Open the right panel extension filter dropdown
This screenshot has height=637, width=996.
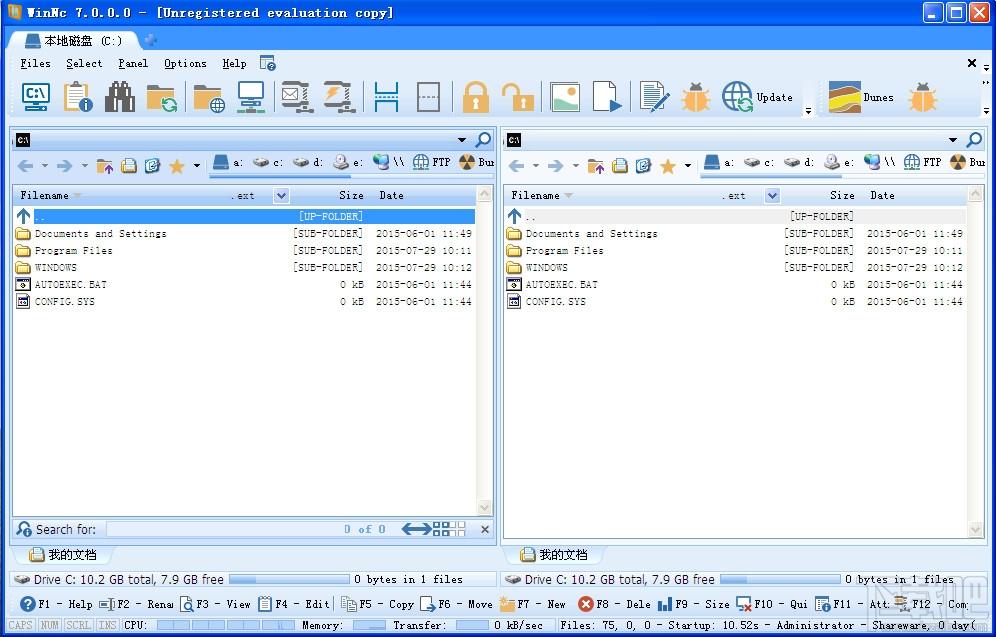[772, 196]
